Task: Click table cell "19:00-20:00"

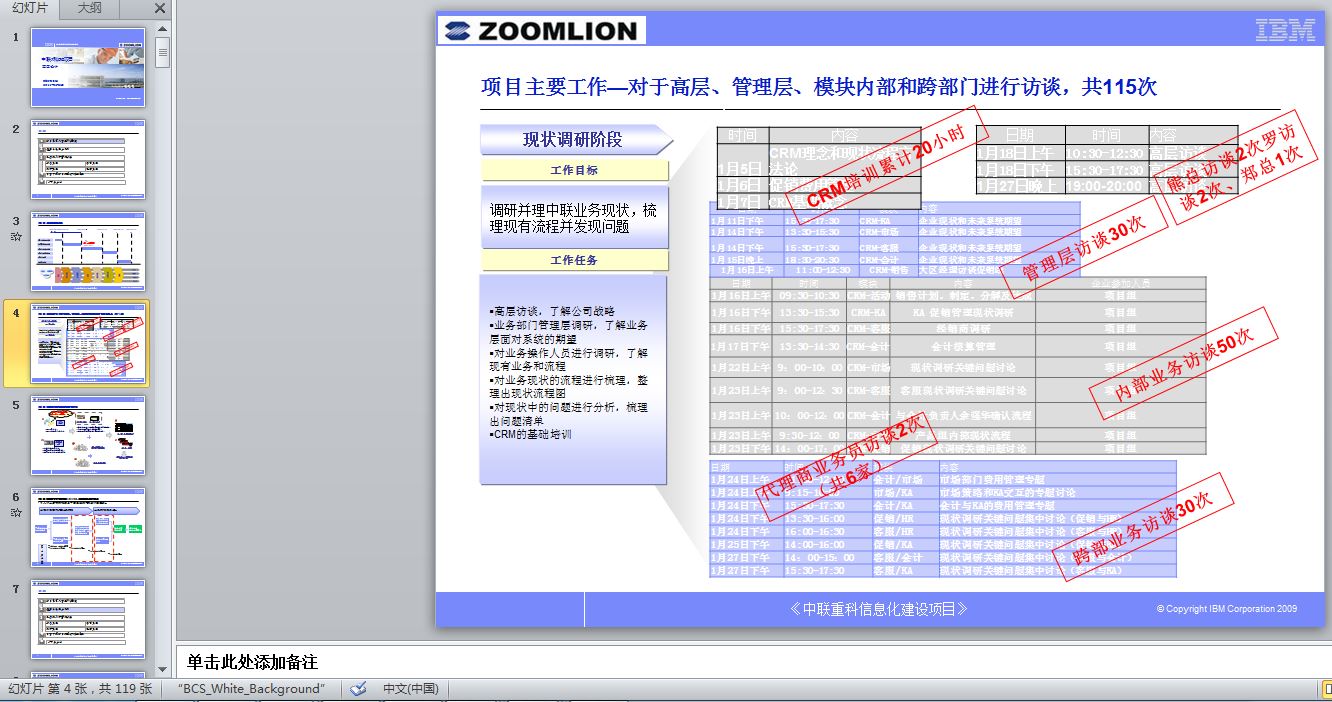Action: point(1105,186)
